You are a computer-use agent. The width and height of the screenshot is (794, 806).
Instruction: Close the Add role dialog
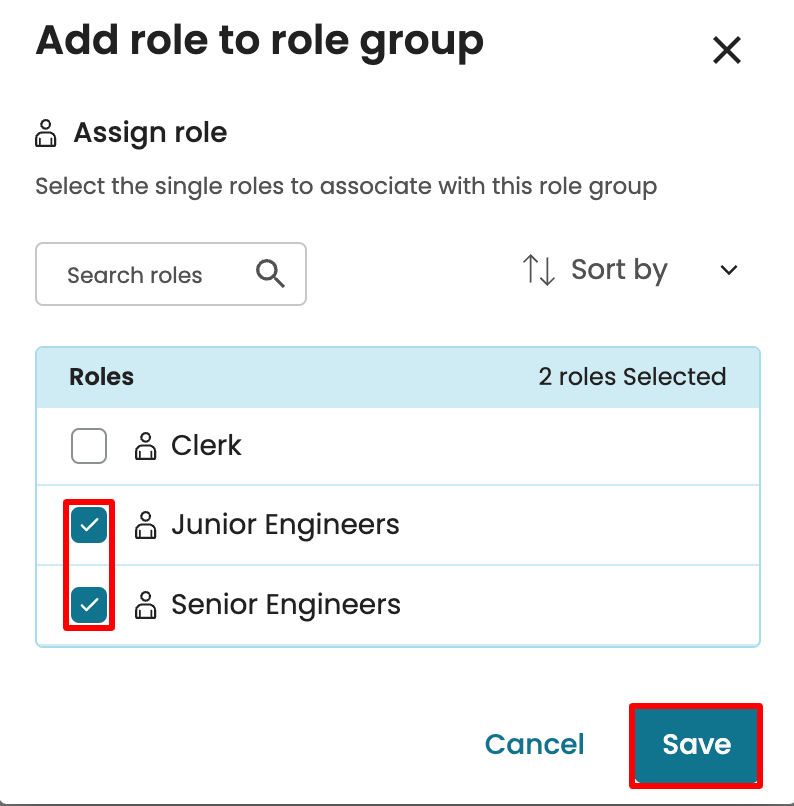[726, 50]
